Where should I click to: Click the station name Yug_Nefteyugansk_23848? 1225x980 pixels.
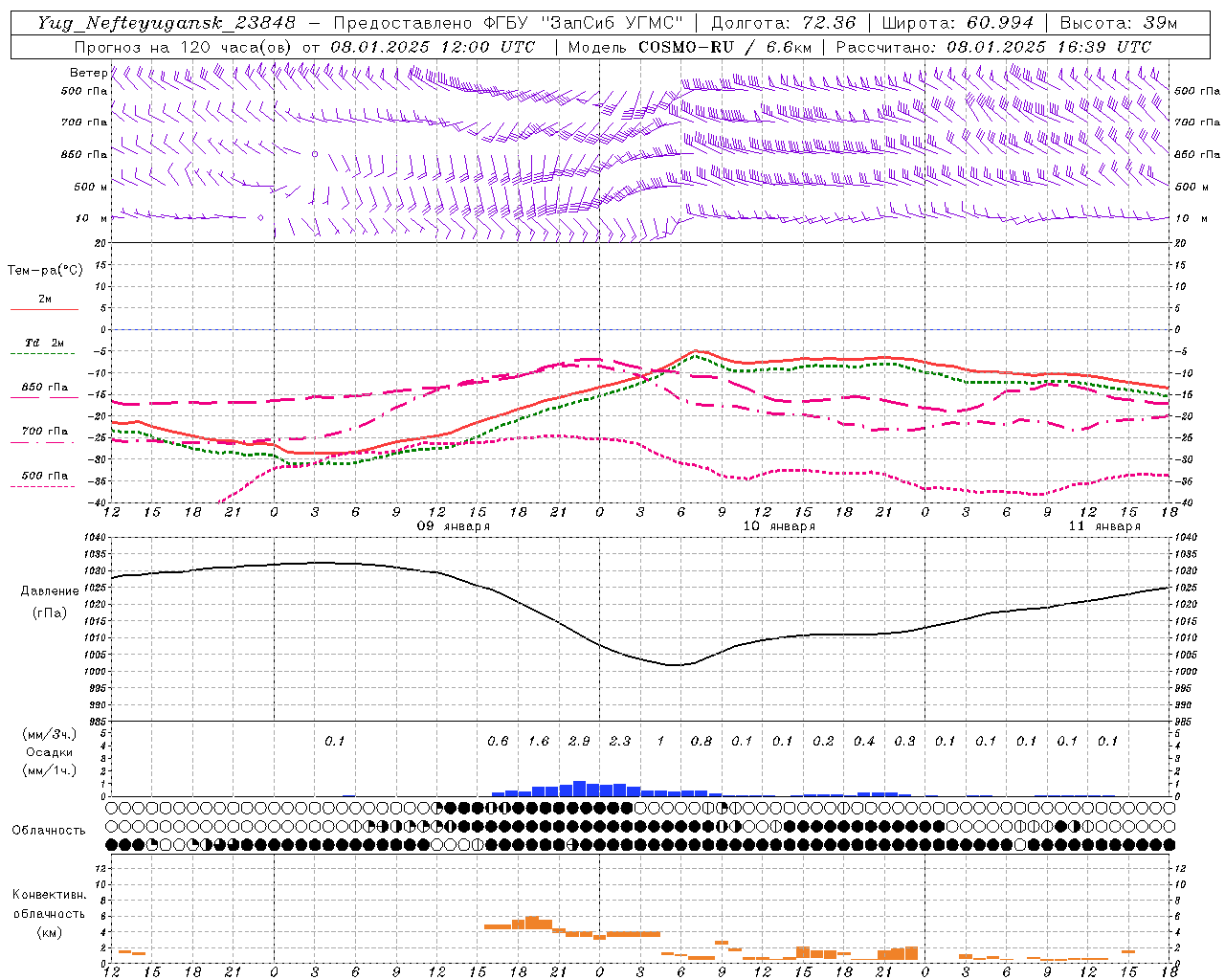pyautogui.click(x=167, y=23)
